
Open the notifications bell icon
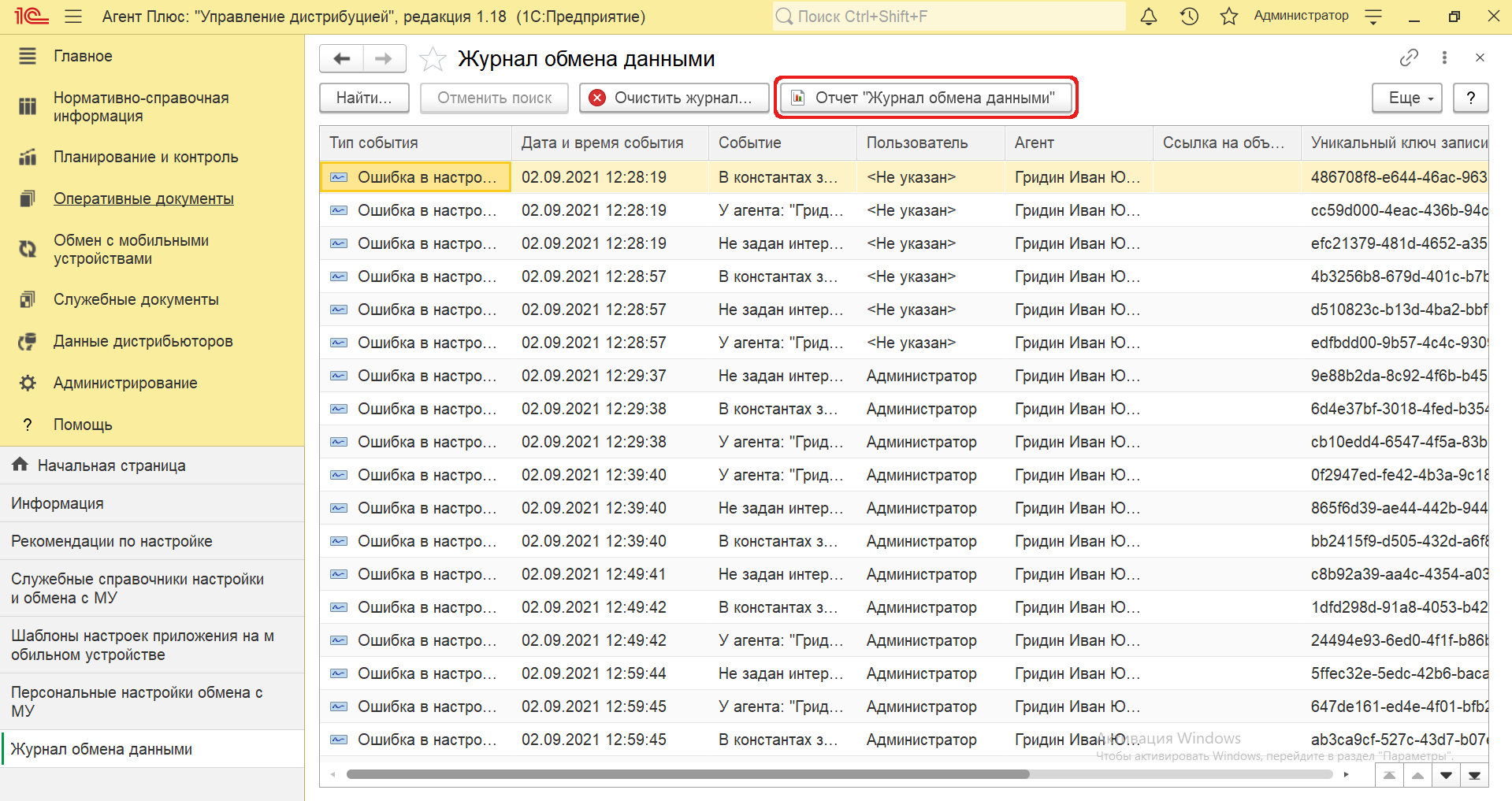coord(1149,17)
